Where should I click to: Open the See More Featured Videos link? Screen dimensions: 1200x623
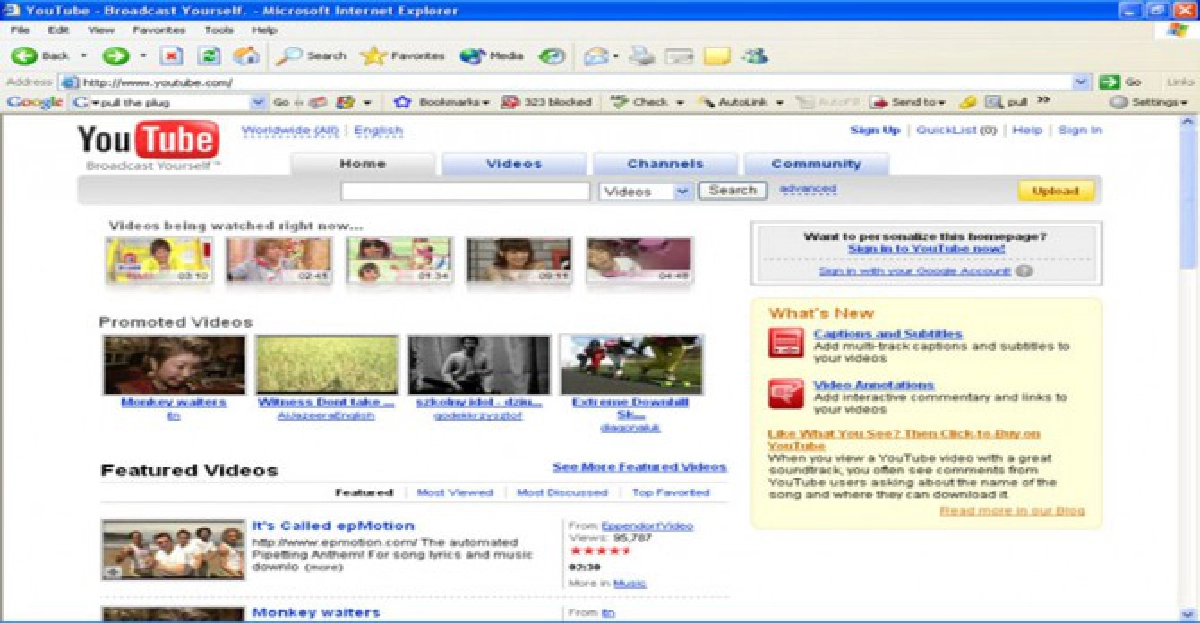(x=640, y=467)
